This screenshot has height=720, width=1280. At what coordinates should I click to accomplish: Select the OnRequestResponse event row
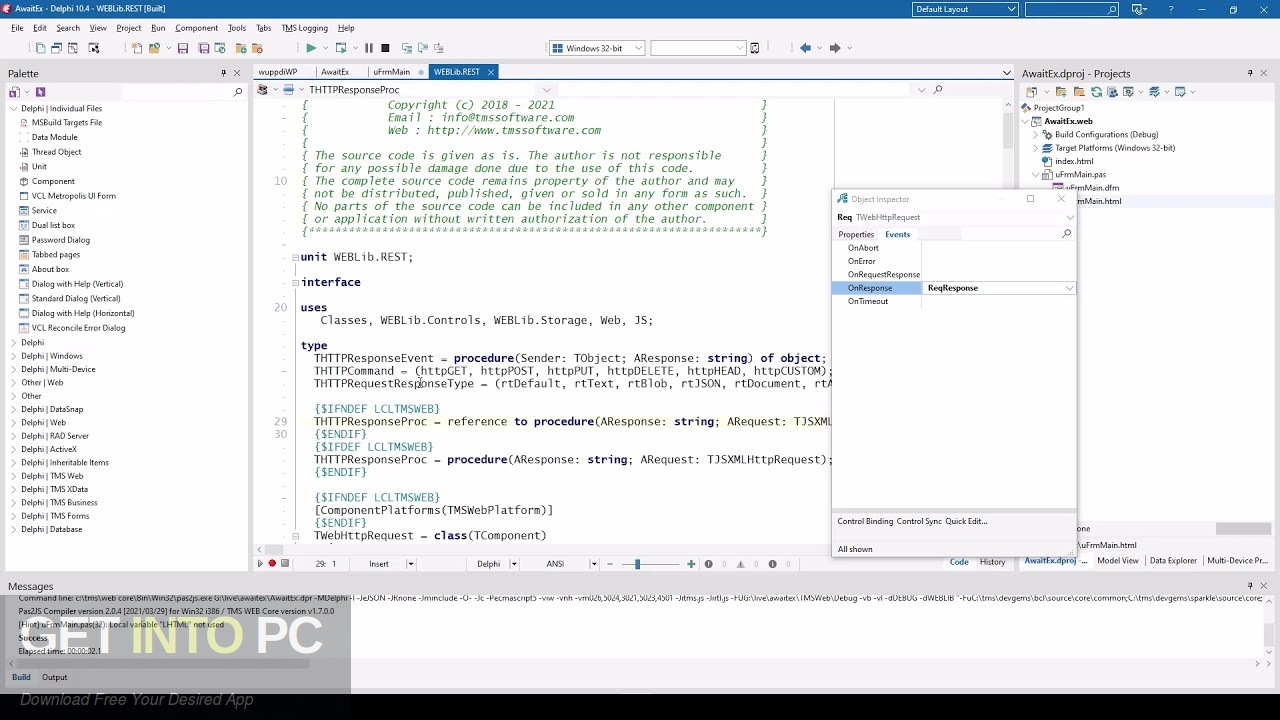[x=954, y=274]
